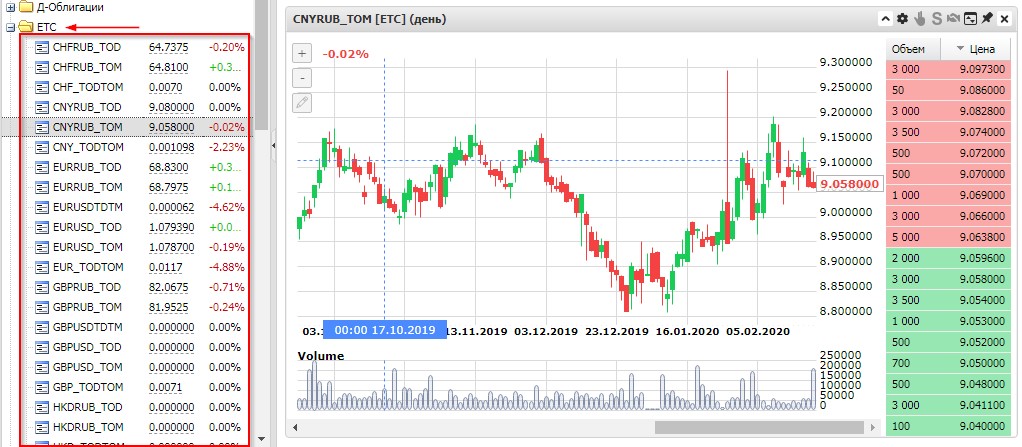Click the S icon in chart header
This screenshot has width=1022, height=447.
[x=937, y=19]
